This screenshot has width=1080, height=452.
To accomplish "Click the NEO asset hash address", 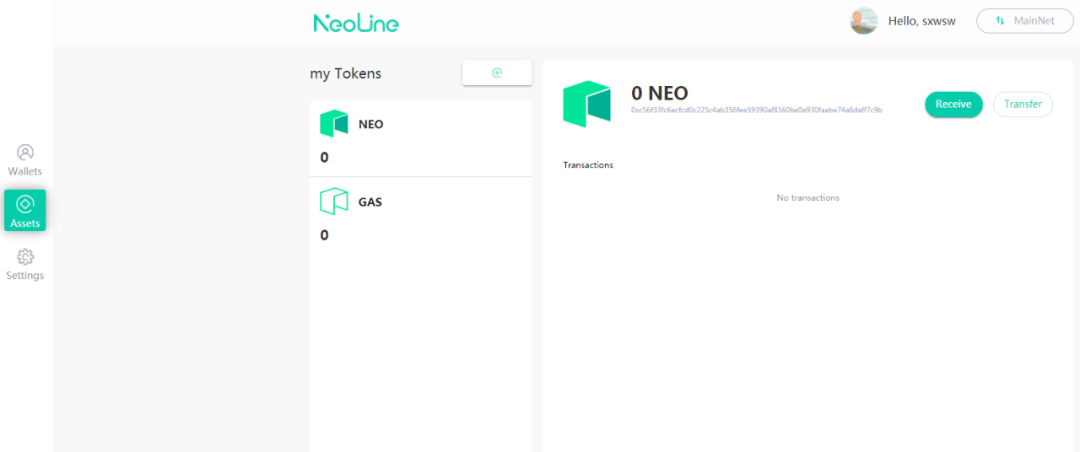I will 757,110.
